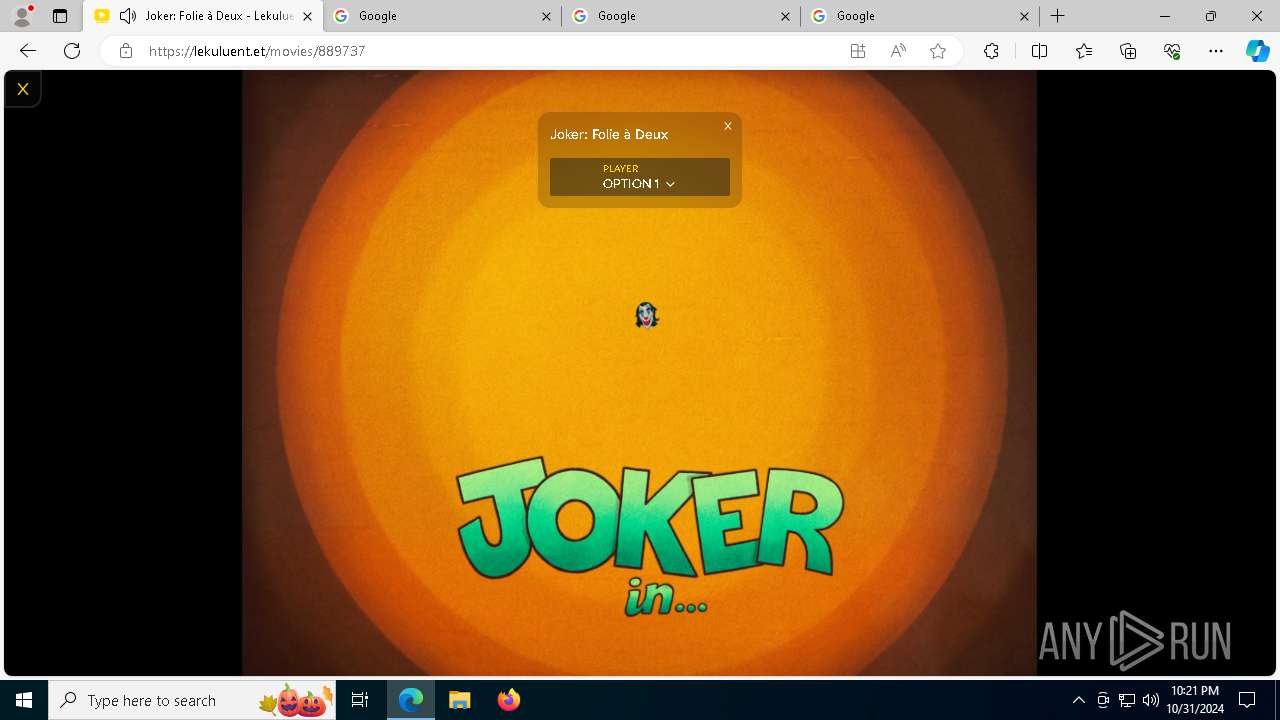
Task: Open the notification center
Action: pos(1247,700)
